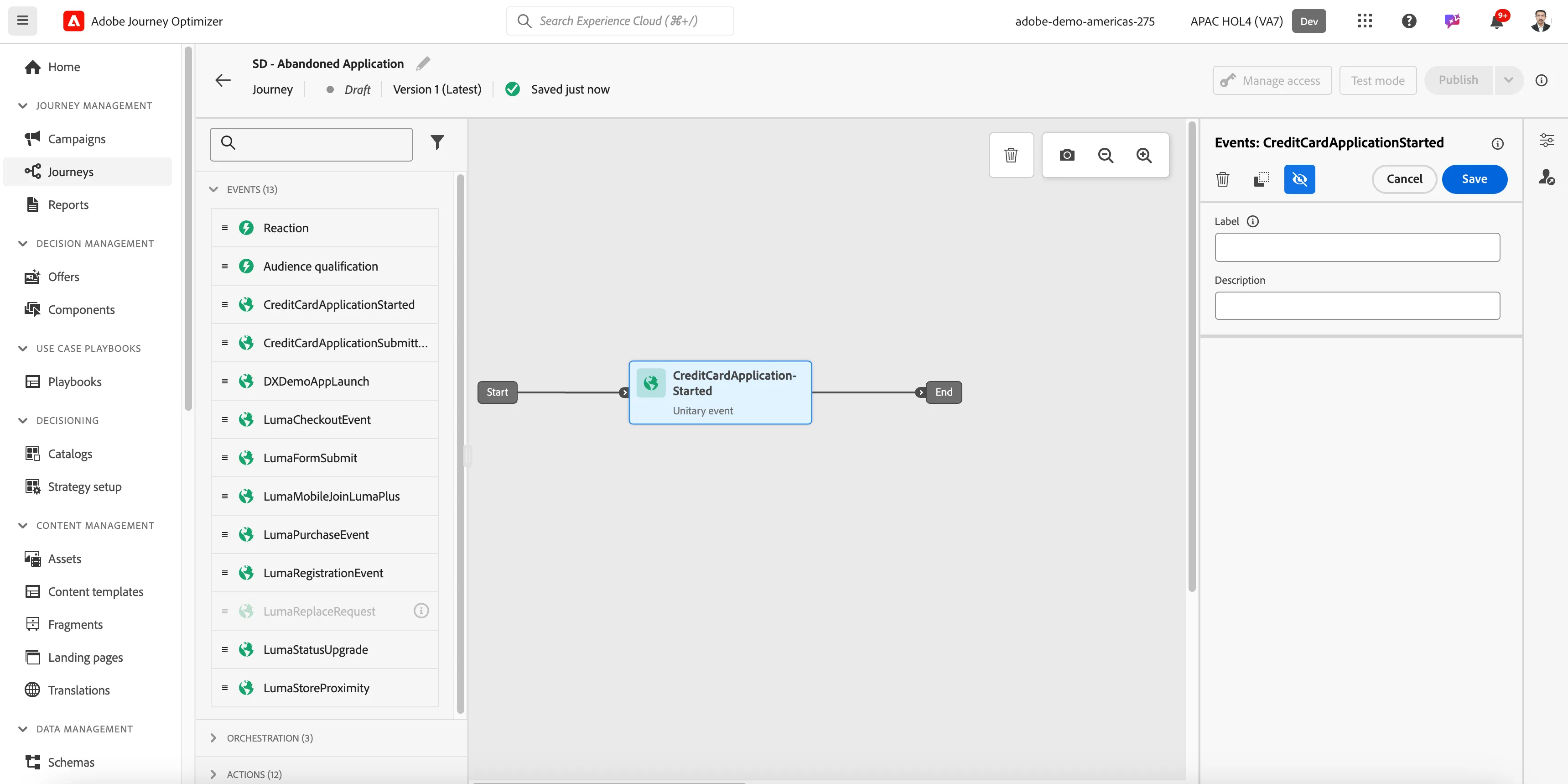Select the CreditCardApplication-Started node on canvas

point(720,392)
